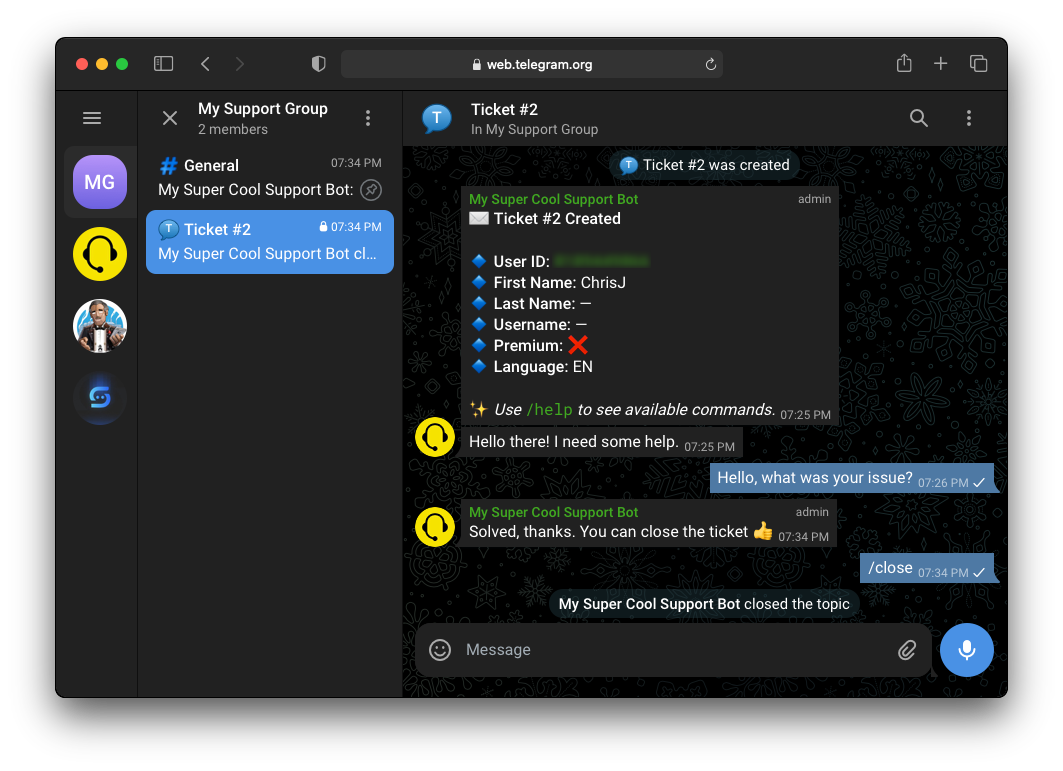Open My Super Cool Support Bot sender name in ticket message
Screen dimensions: 1063x771
pos(553,199)
